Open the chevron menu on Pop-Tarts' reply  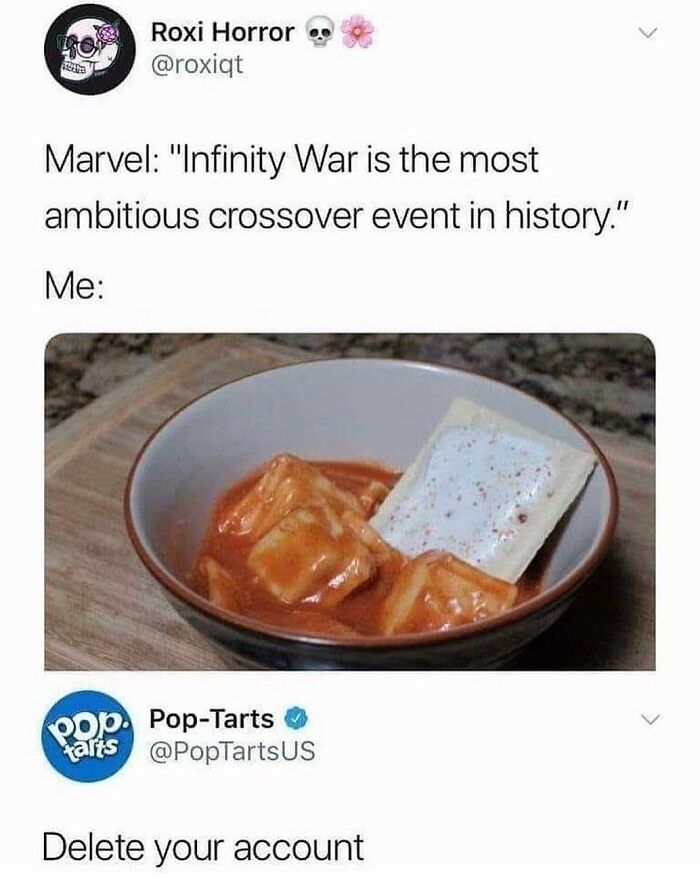pyautogui.click(x=648, y=719)
